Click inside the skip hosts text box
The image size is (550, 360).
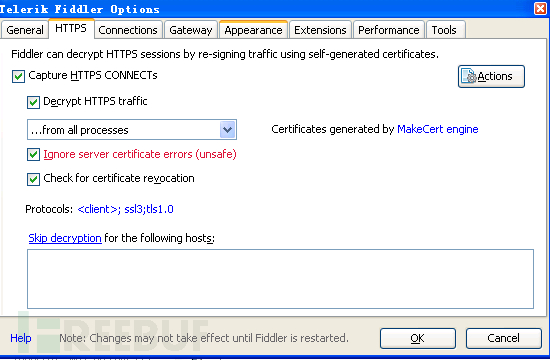pos(280,279)
